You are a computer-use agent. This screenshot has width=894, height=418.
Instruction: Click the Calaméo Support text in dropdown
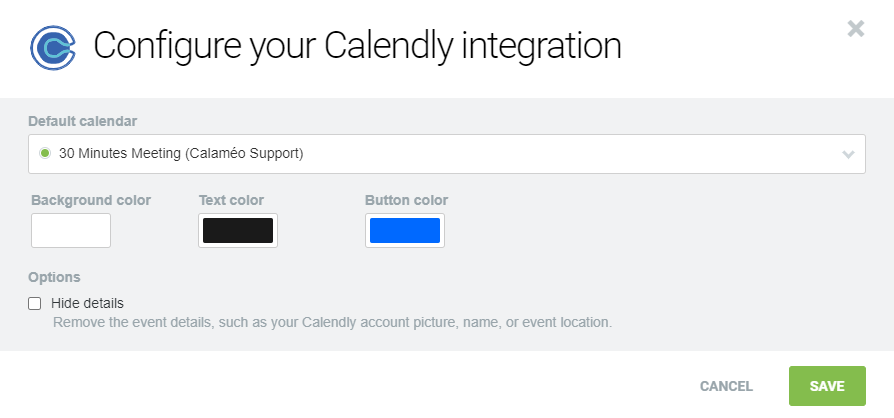(251, 154)
